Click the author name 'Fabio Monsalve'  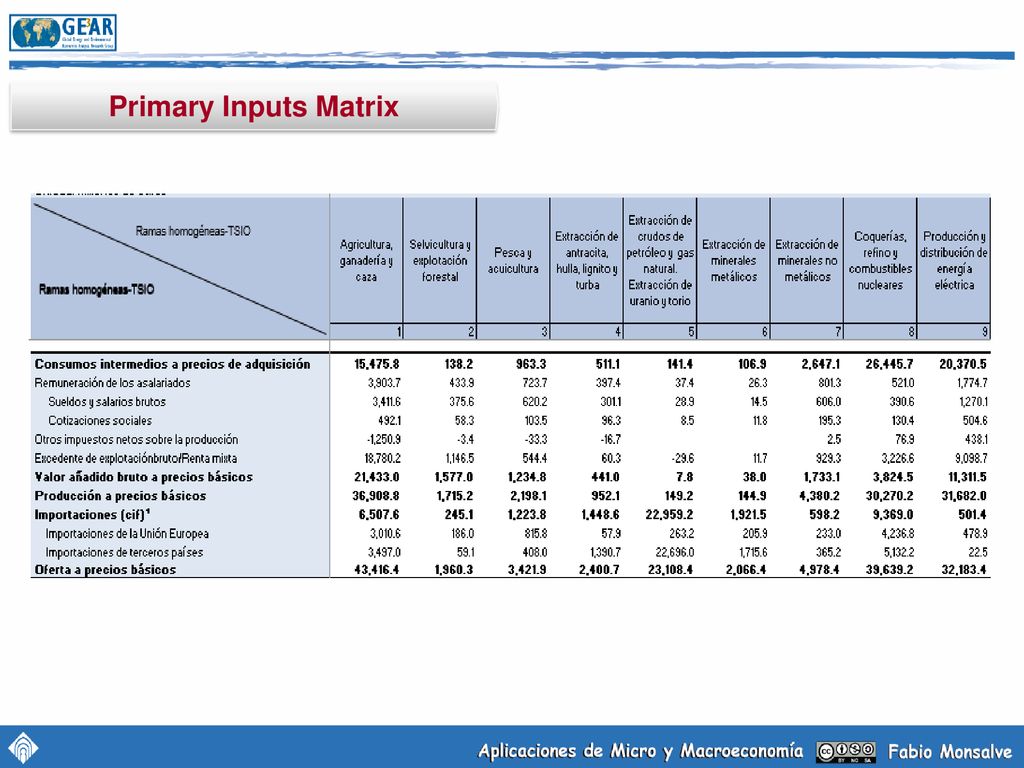point(950,752)
